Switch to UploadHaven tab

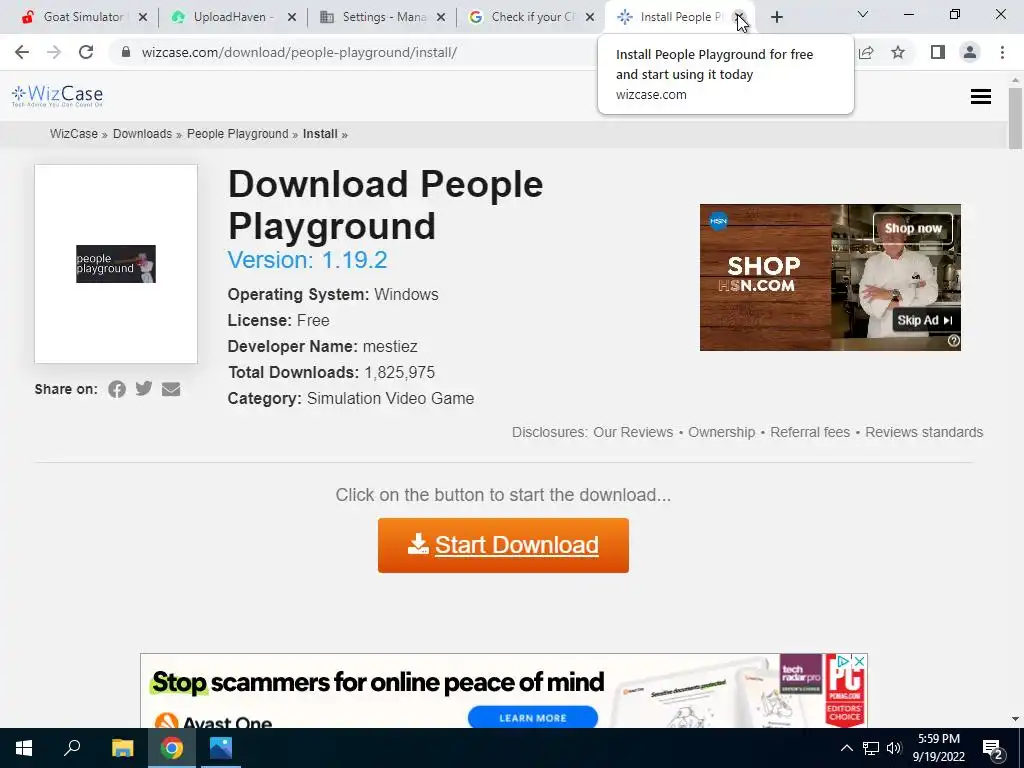(232, 17)
